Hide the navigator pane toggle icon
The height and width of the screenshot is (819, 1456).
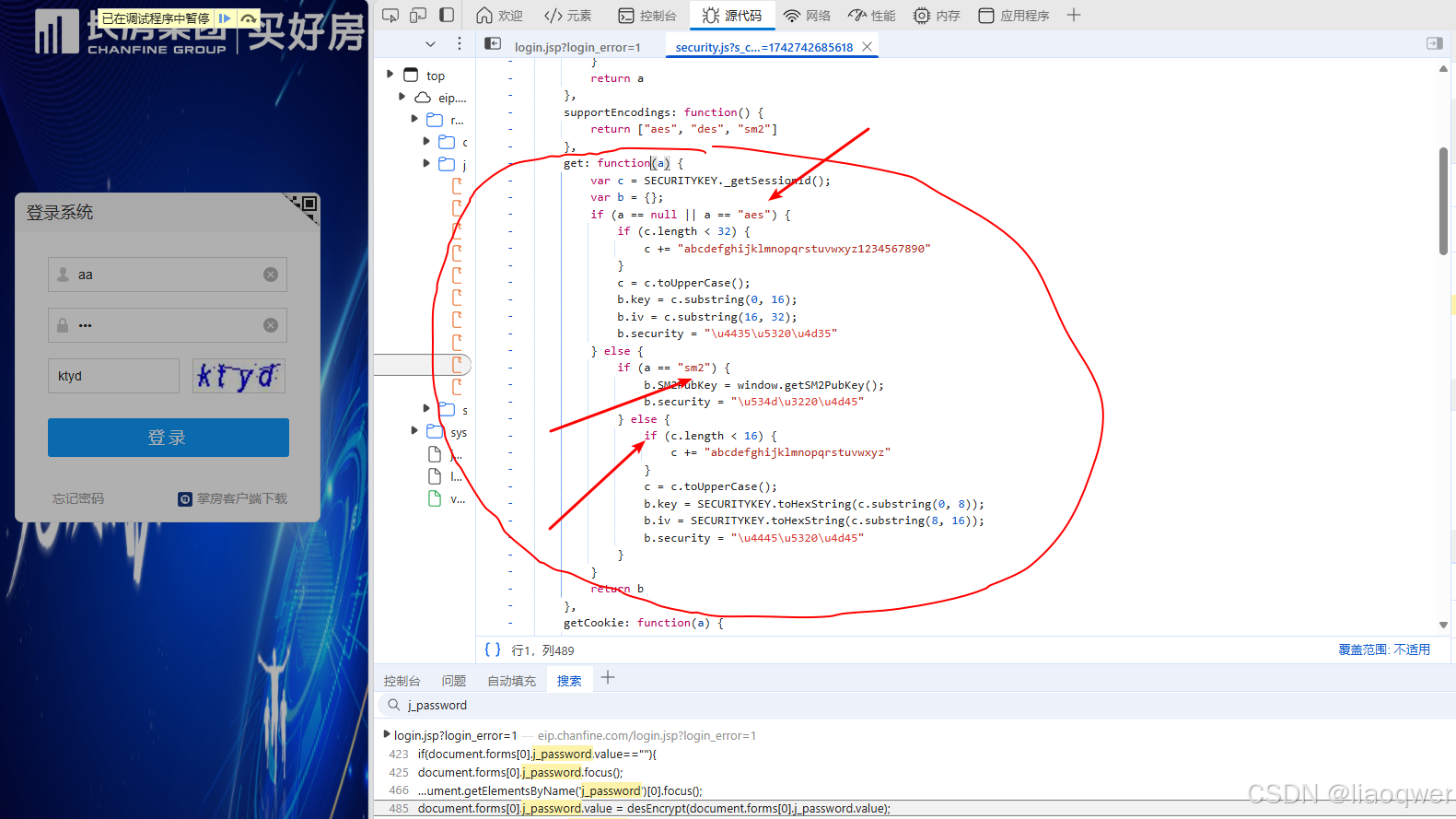[x=493, y=44]
